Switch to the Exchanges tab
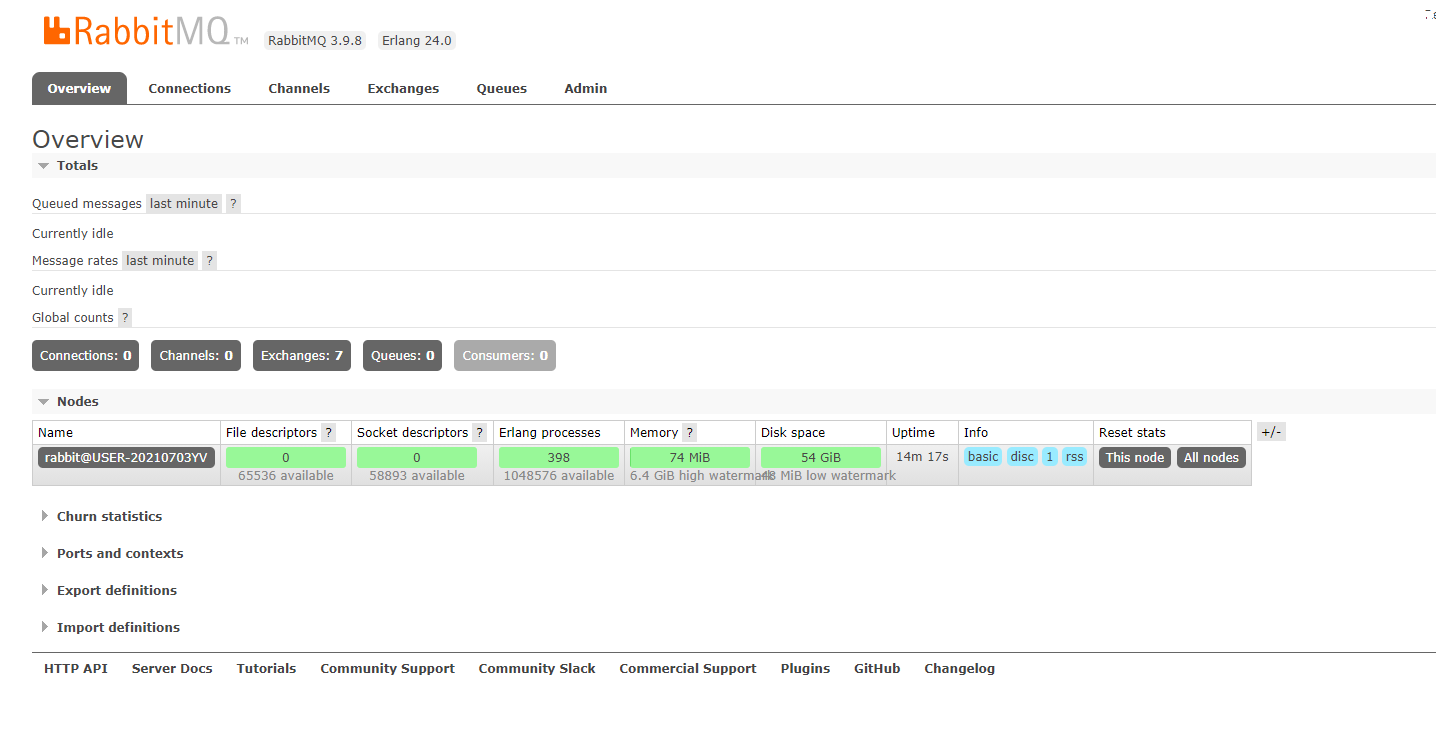This screenshot has width=1436, height=730. click(403, 88)
